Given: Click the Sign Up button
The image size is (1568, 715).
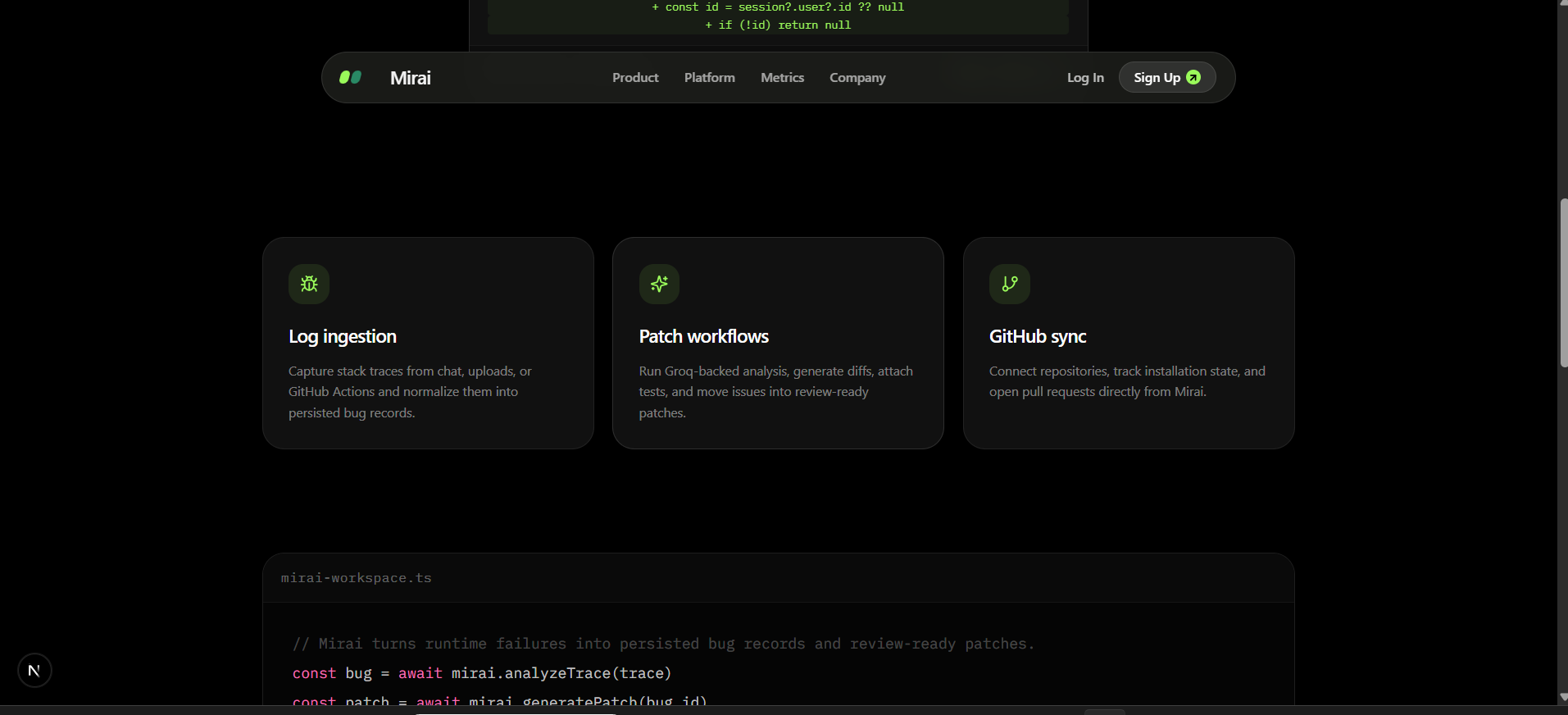Looking at the screenshot, I should [x=1166, y=77].
